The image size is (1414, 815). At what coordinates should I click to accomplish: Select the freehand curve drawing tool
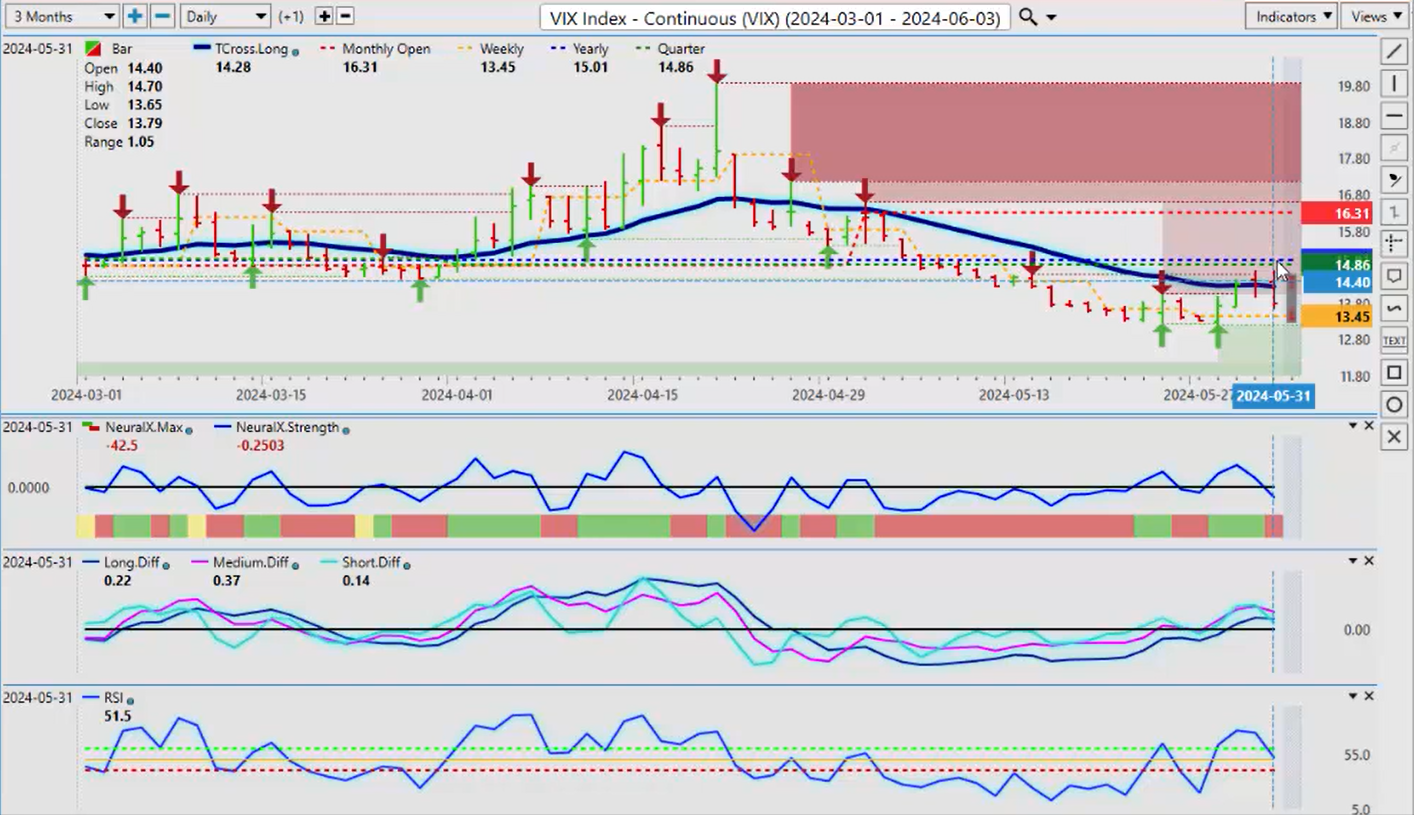coord(1394,308)
